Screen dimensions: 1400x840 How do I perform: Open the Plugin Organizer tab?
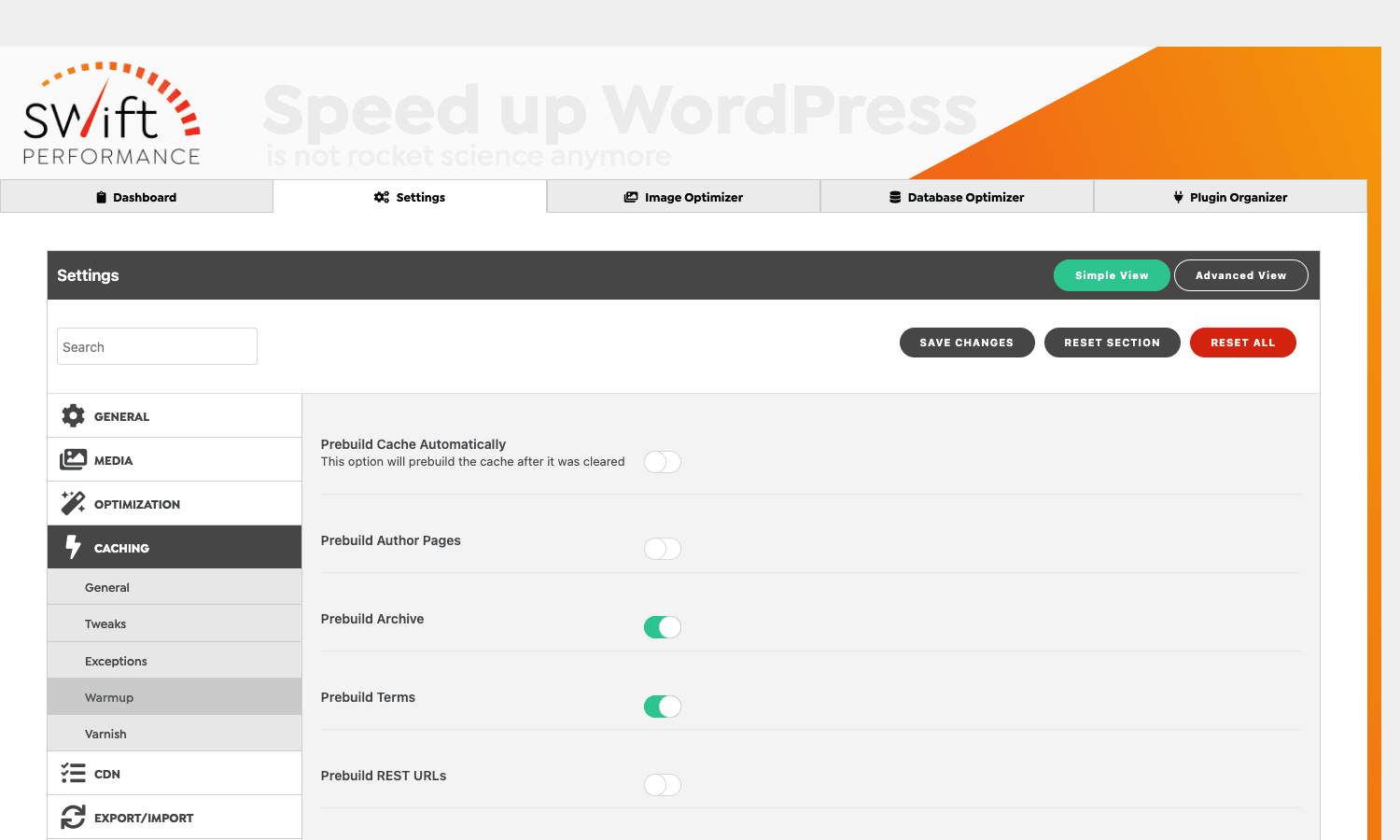pyautogui.click(x=1230, y=197)
